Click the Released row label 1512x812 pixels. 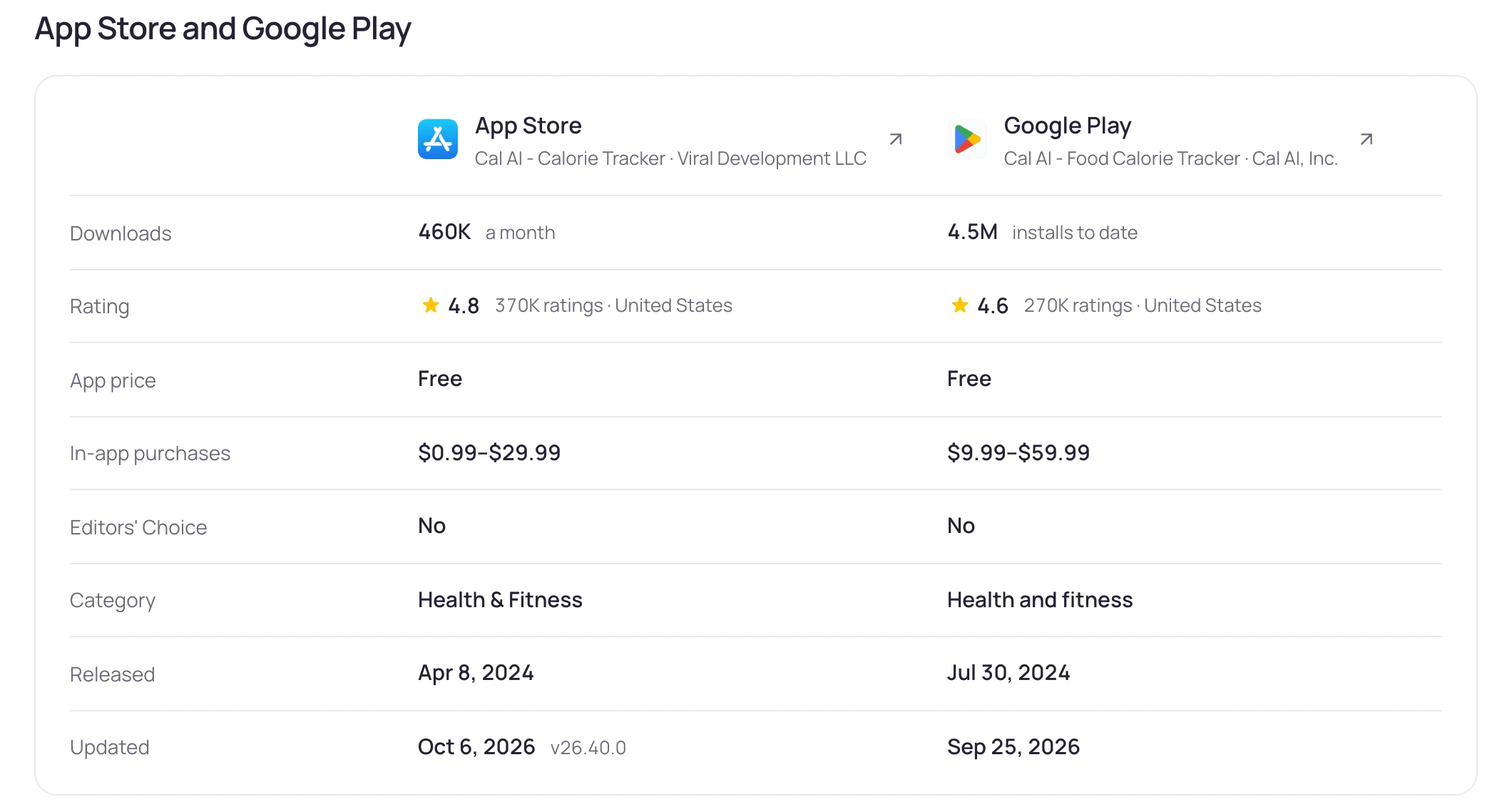(x=113, y=674)
